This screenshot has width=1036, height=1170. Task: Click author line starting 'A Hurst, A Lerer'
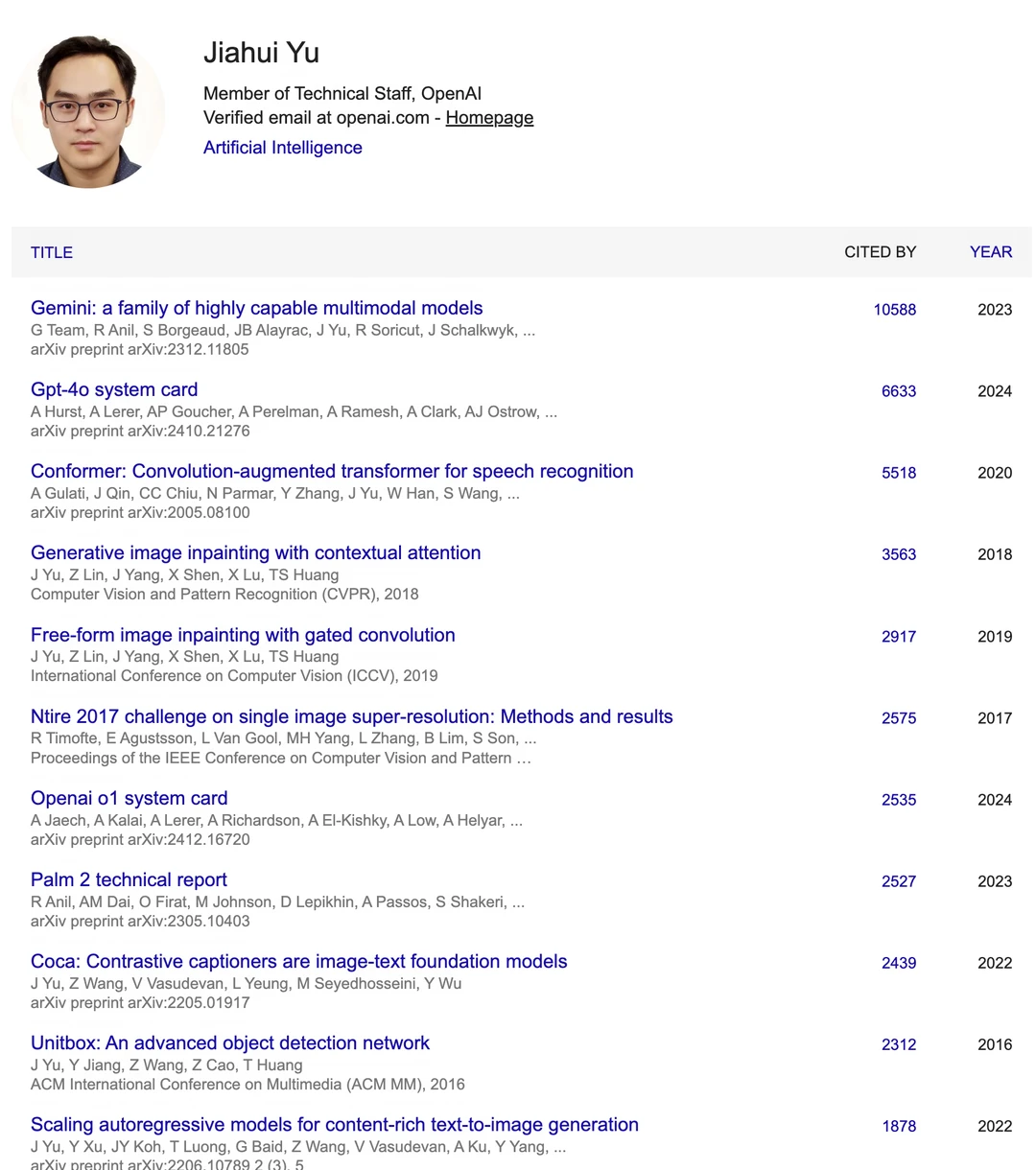294,411
